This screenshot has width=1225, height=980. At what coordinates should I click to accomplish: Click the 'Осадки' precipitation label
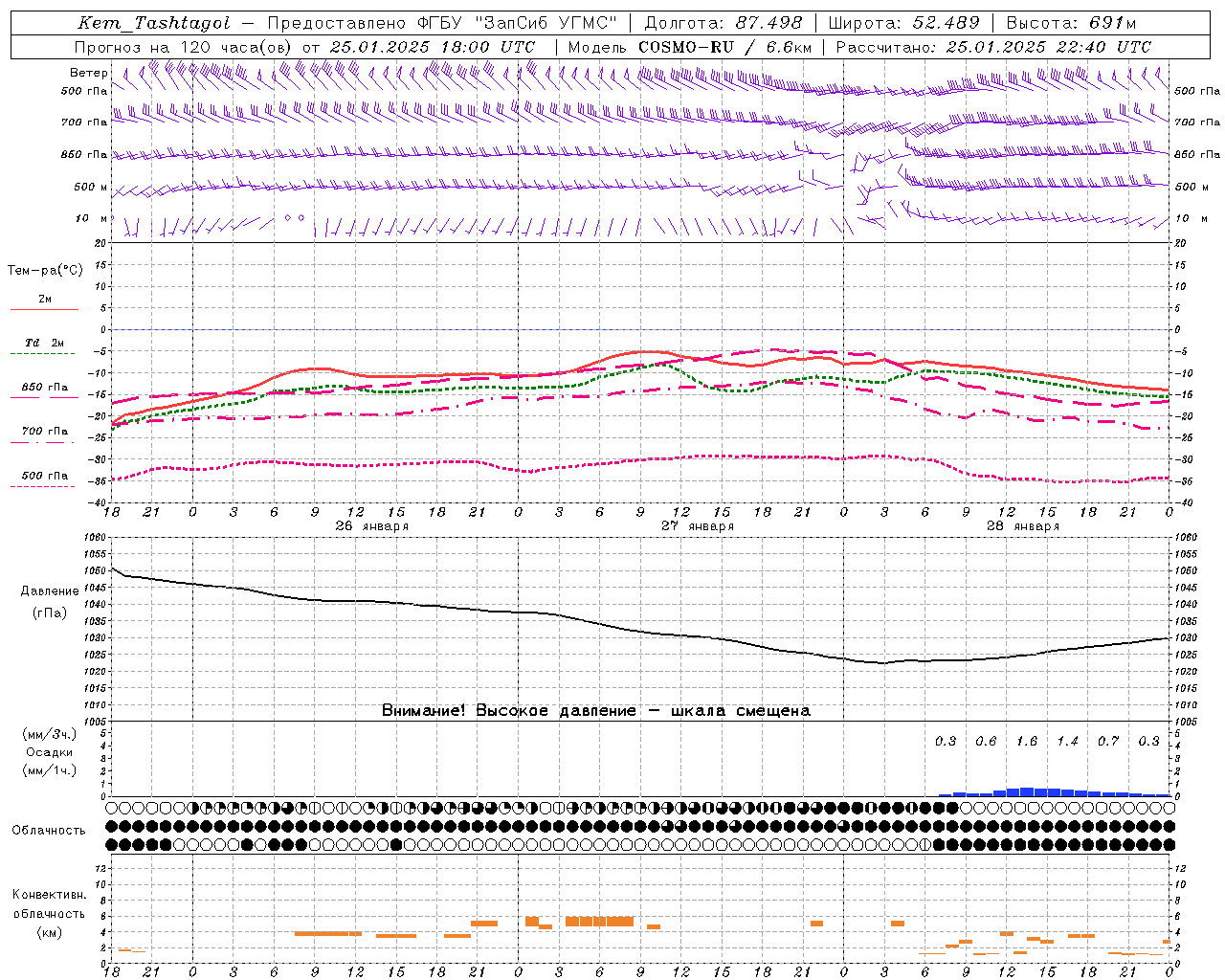tap(50, 752)
